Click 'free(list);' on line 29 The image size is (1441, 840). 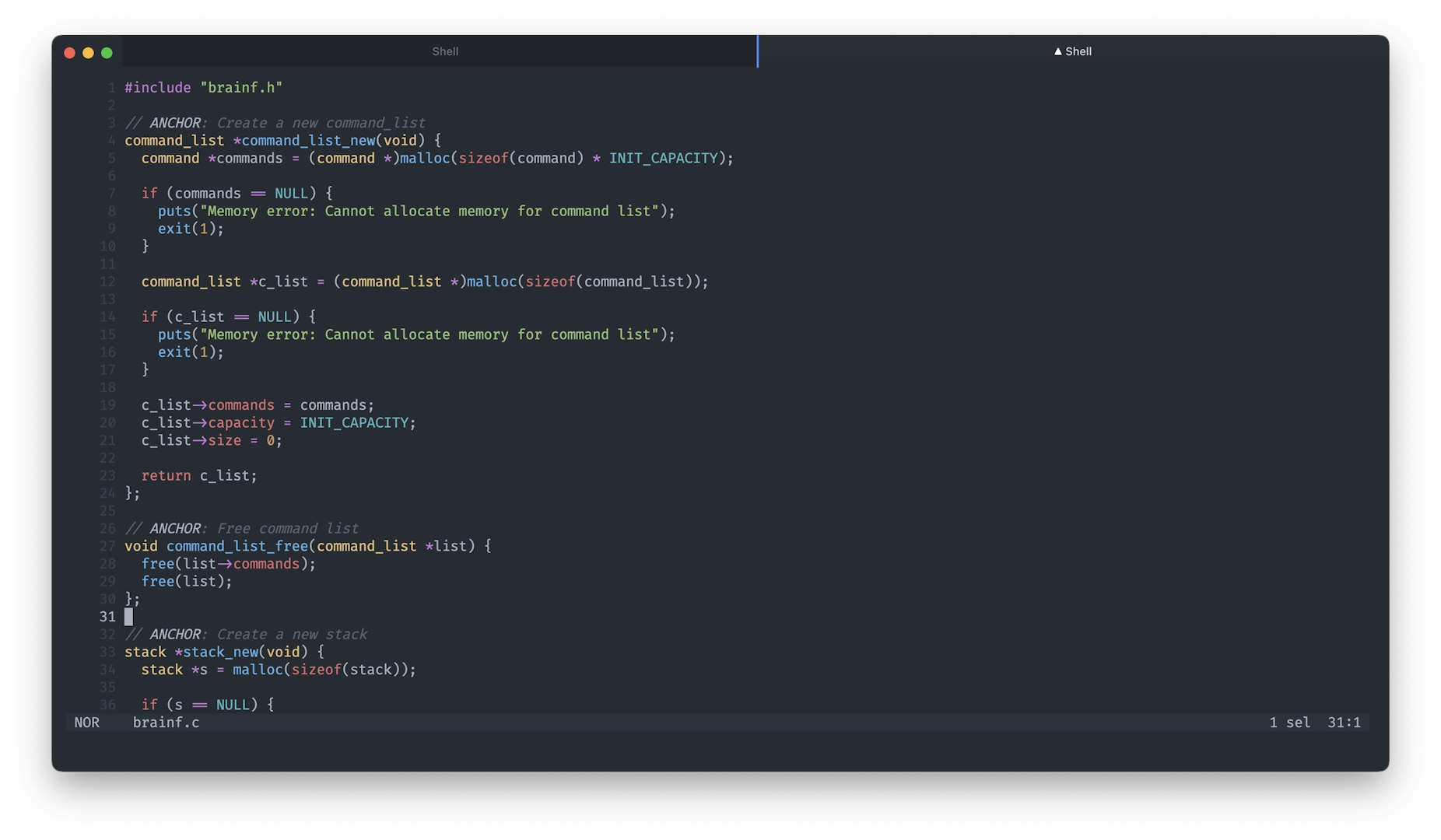tap(187, 582)
